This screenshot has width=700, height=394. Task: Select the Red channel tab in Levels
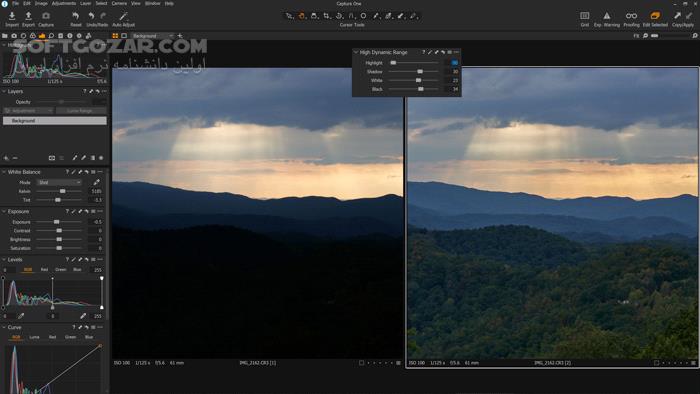pyautogui.click(x=44, y=270)
